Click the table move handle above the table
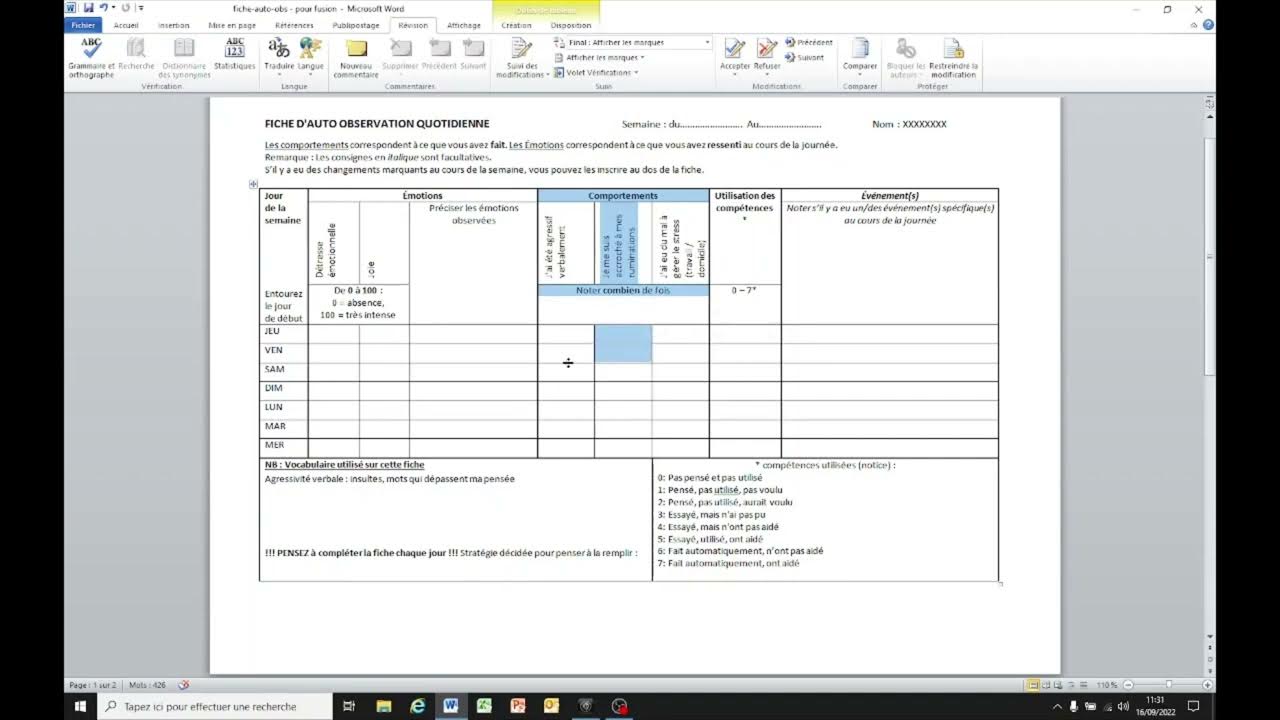 254,184
